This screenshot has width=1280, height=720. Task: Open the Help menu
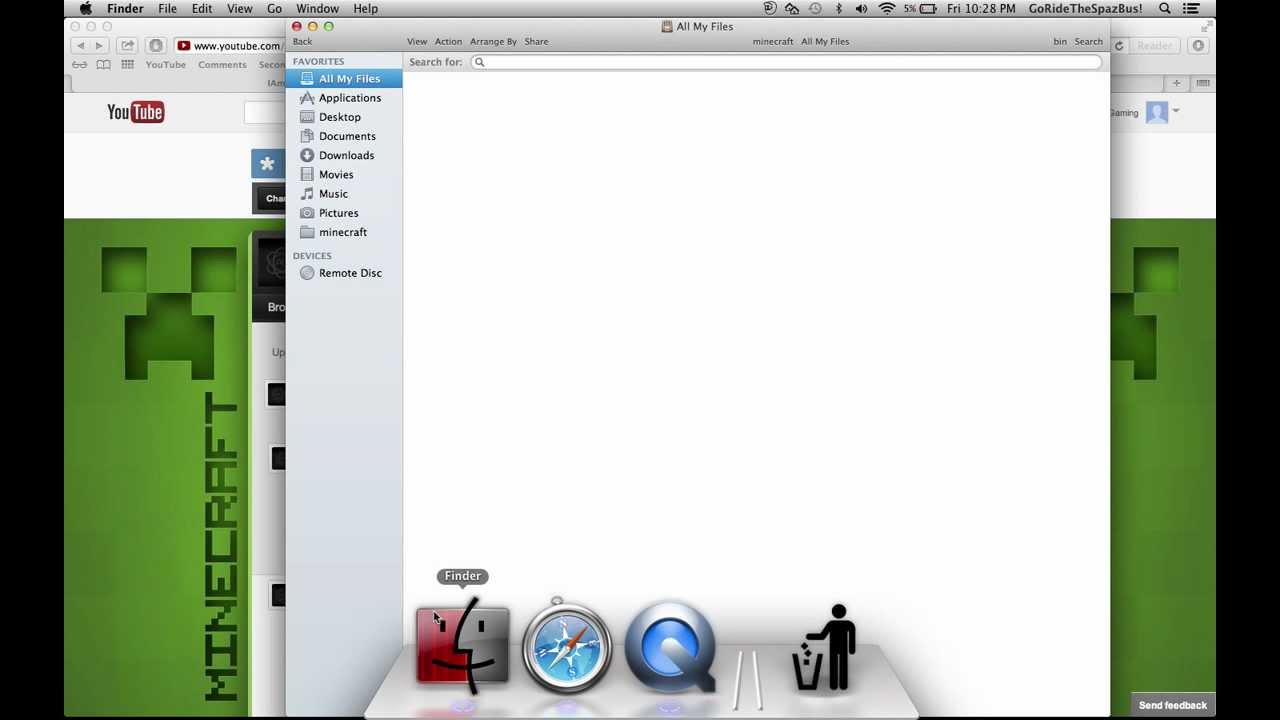pos(365,9)
